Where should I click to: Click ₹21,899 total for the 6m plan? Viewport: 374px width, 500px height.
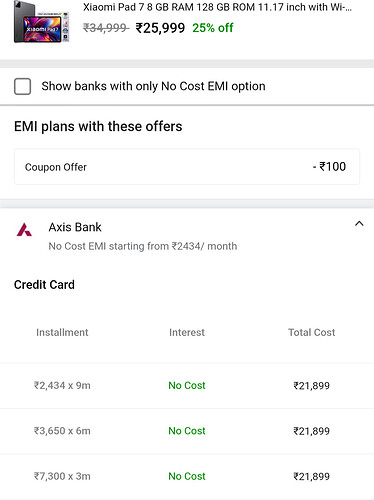[312, 431]
